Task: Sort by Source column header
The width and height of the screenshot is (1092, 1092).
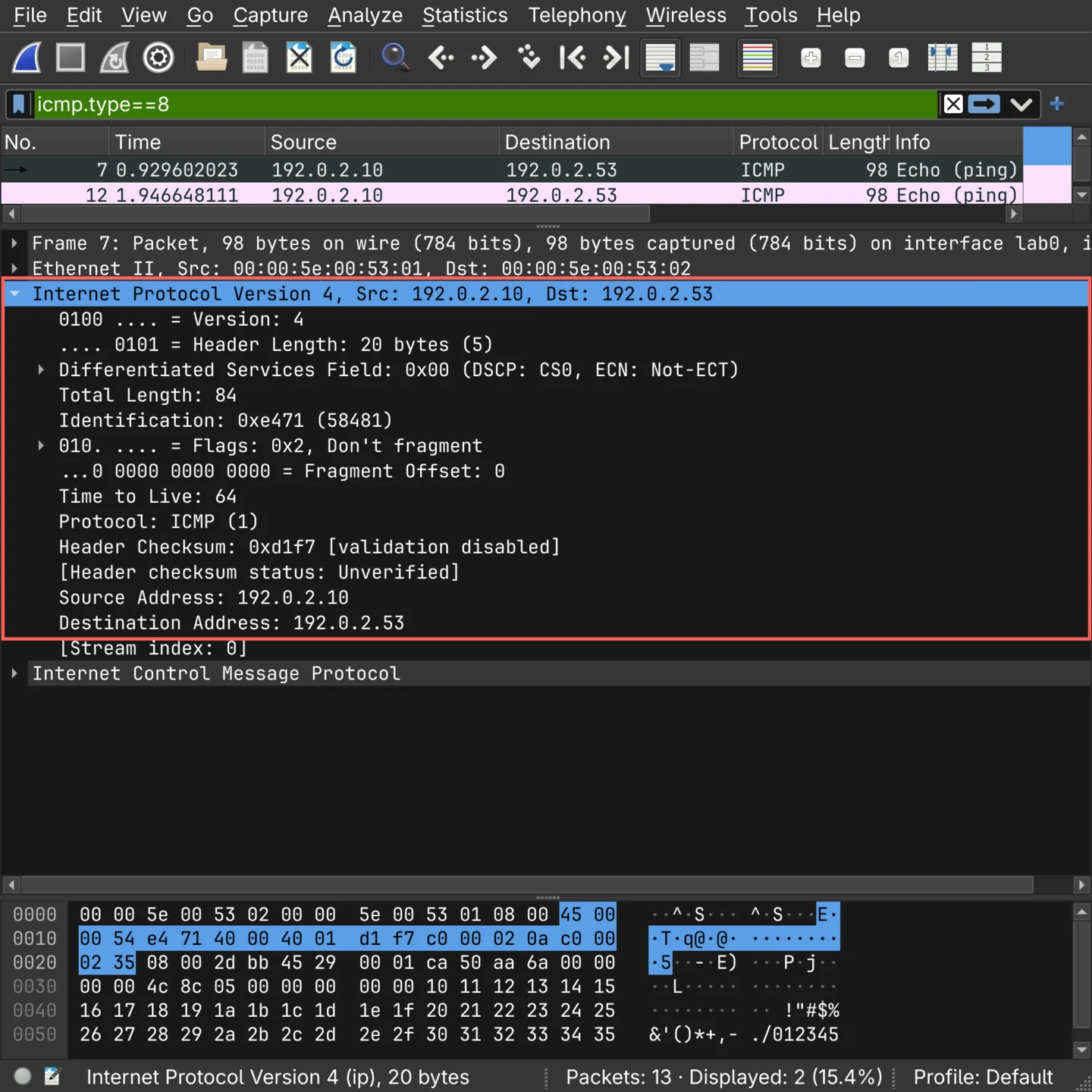Action: pos(381,142)
